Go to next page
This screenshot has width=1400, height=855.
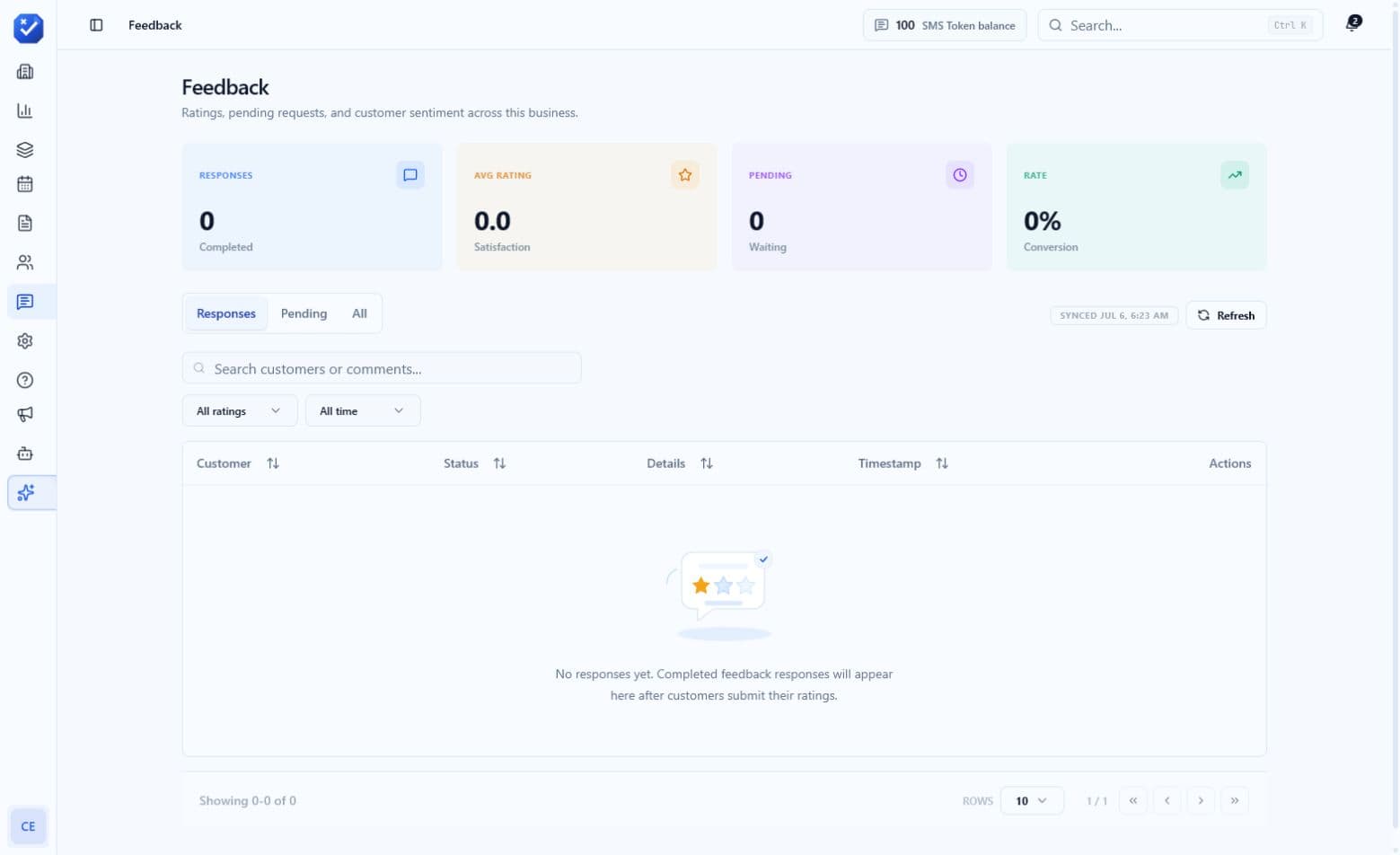point(1201,800)
